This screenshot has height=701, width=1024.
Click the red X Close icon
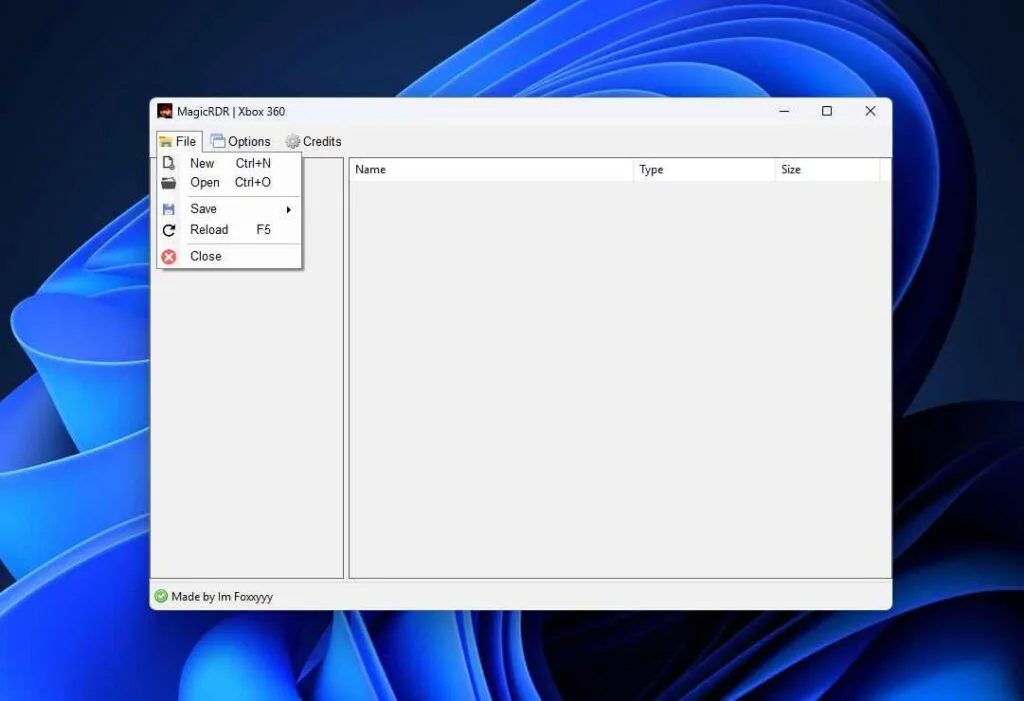(x=168, y=257)
